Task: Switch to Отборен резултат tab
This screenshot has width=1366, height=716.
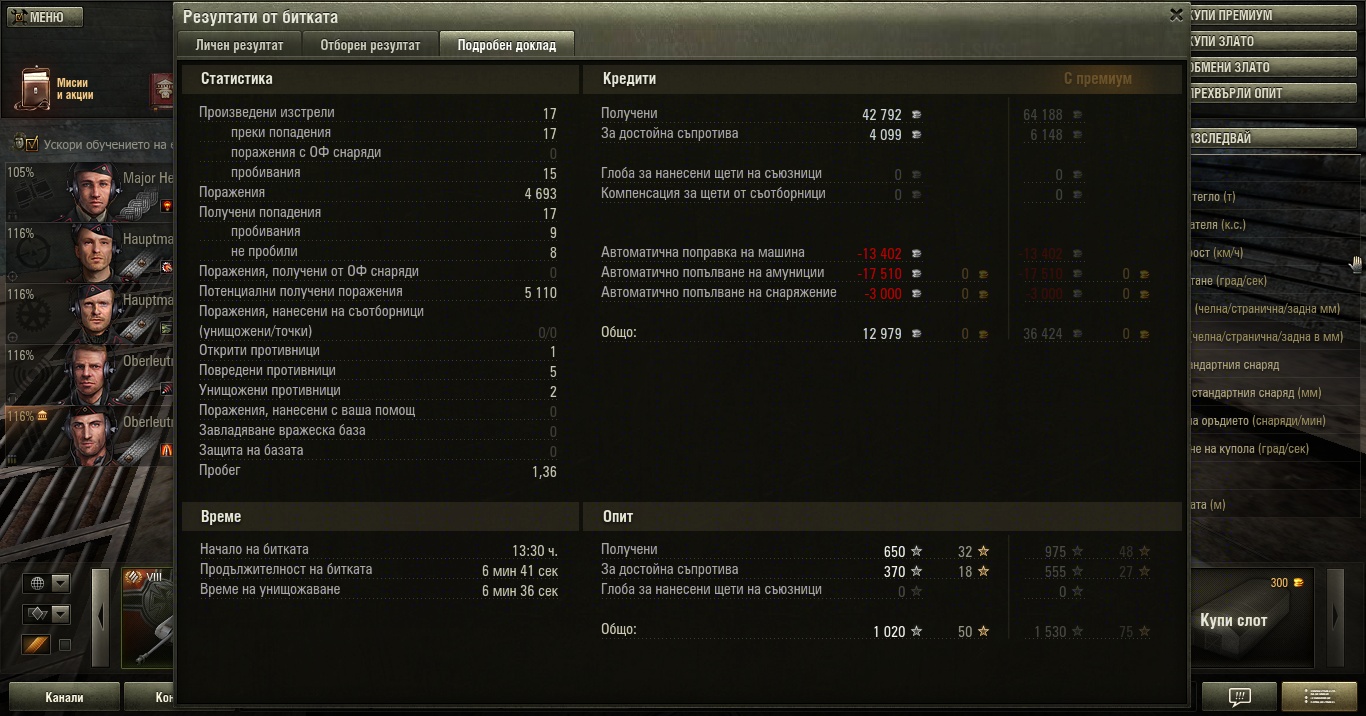Action: coord(370,45)
